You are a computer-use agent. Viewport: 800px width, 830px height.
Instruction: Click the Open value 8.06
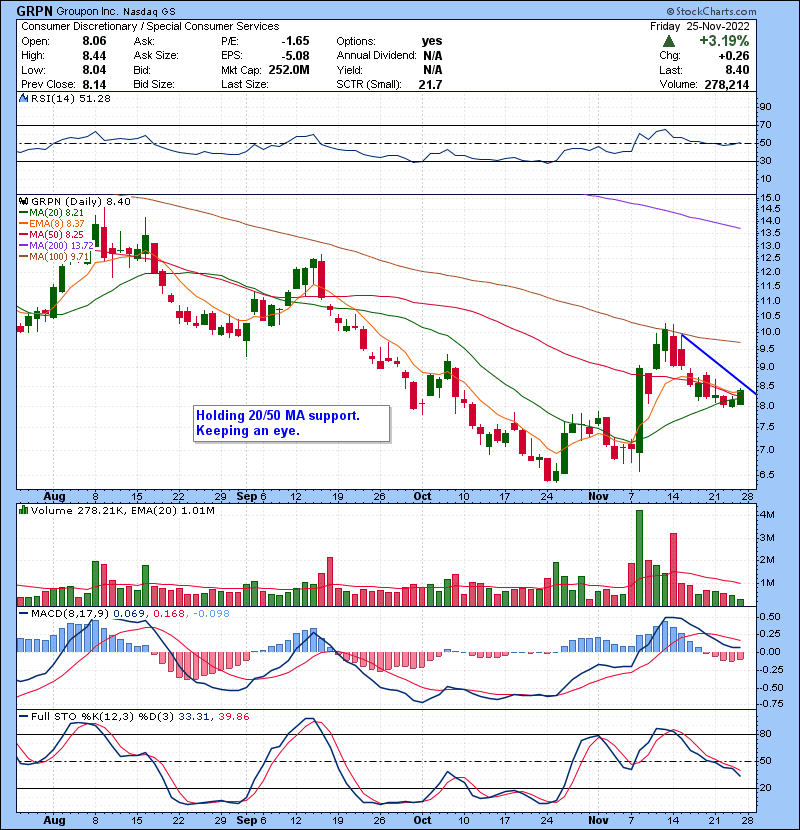tap(94, 41)
